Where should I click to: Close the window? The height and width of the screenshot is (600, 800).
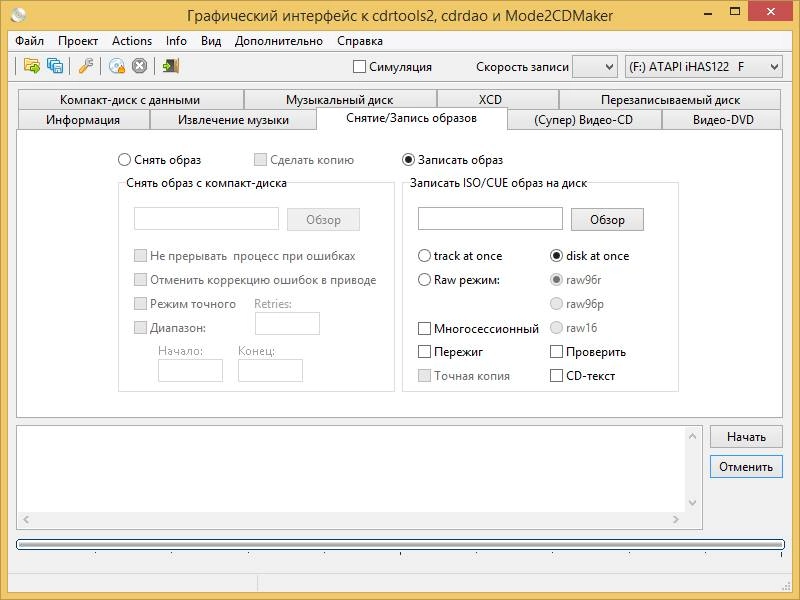771,13
